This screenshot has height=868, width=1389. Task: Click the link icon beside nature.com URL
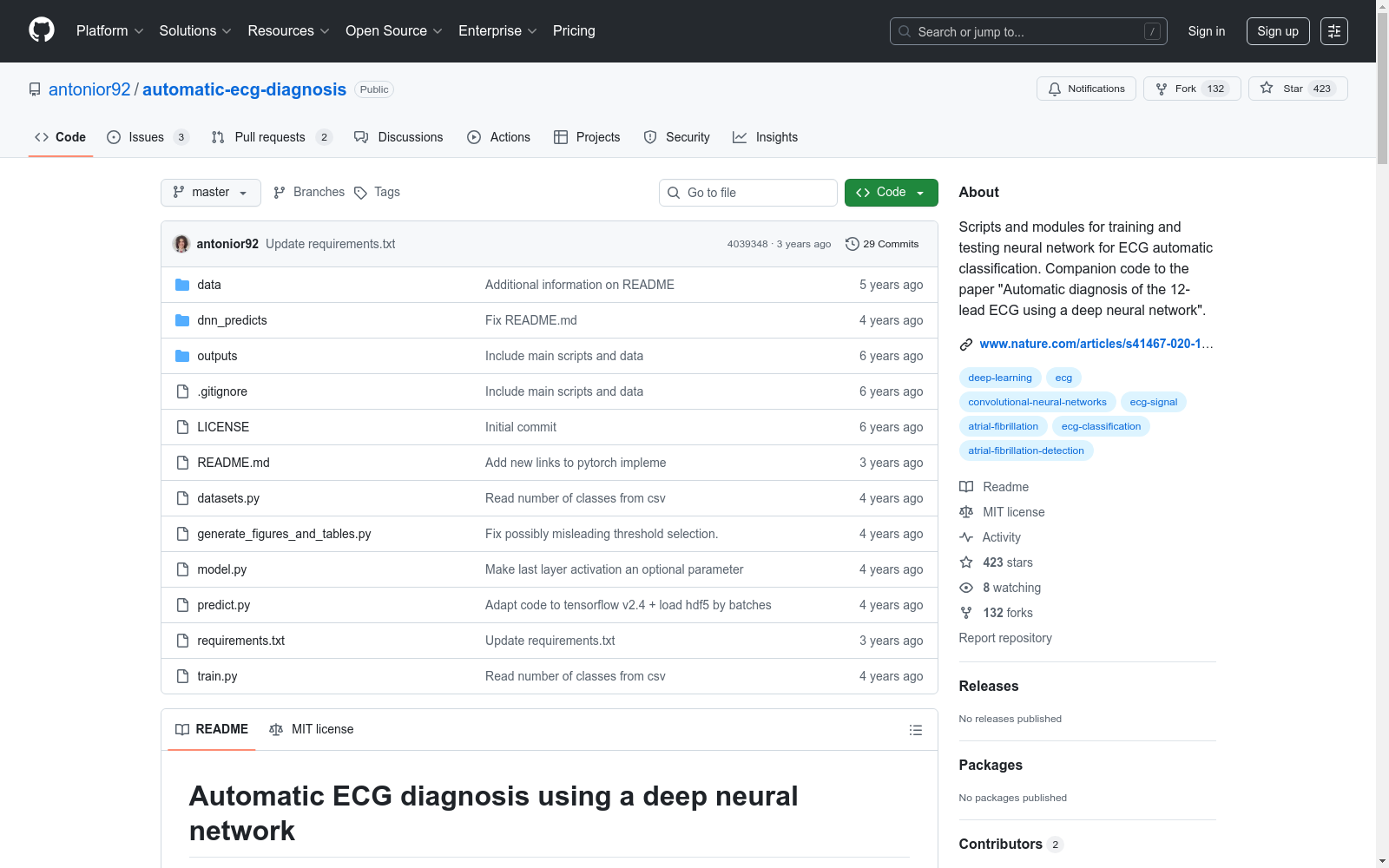click(966, 345)
